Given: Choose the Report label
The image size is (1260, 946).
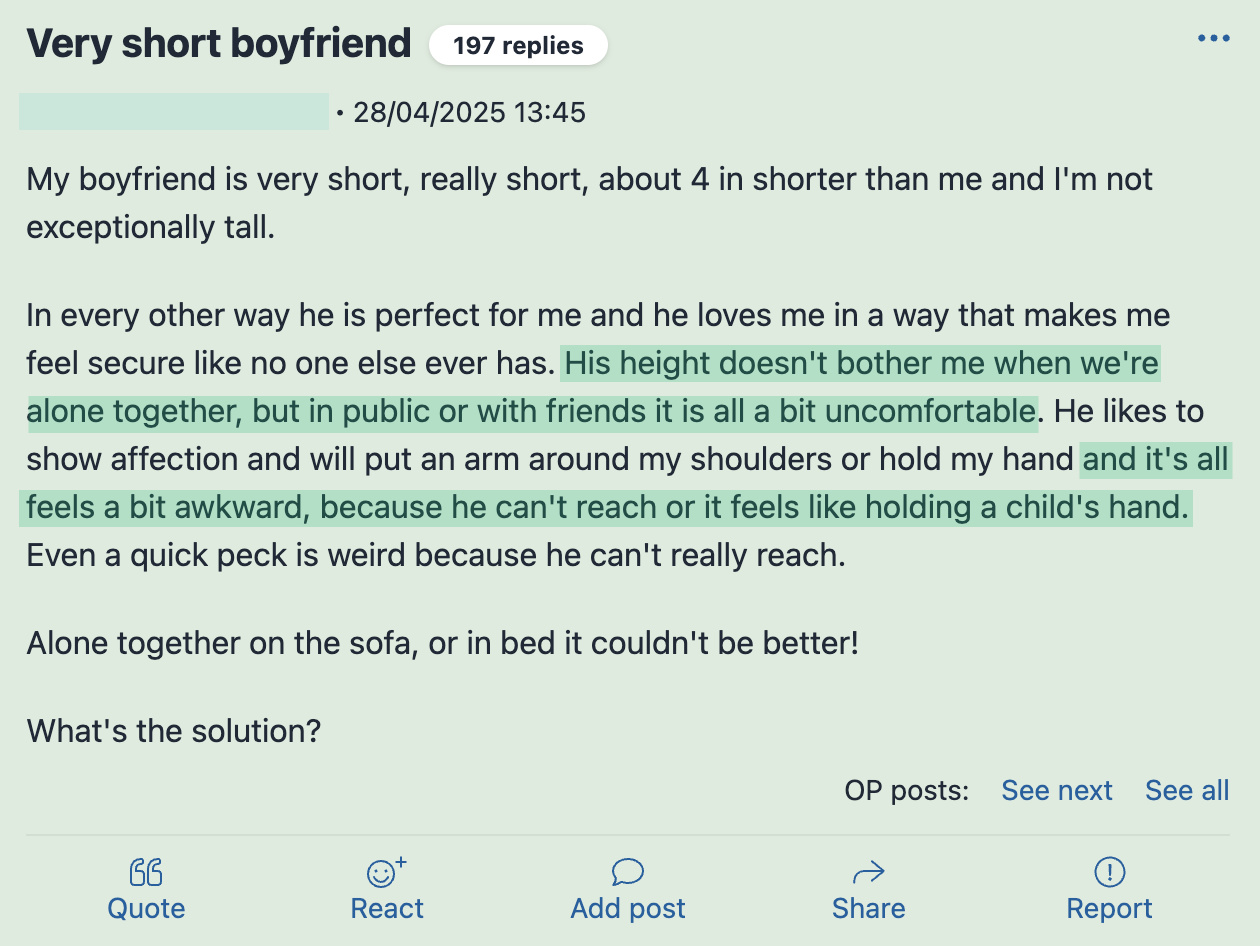Looking at the screenshot, I should (x=1109, y=908).
